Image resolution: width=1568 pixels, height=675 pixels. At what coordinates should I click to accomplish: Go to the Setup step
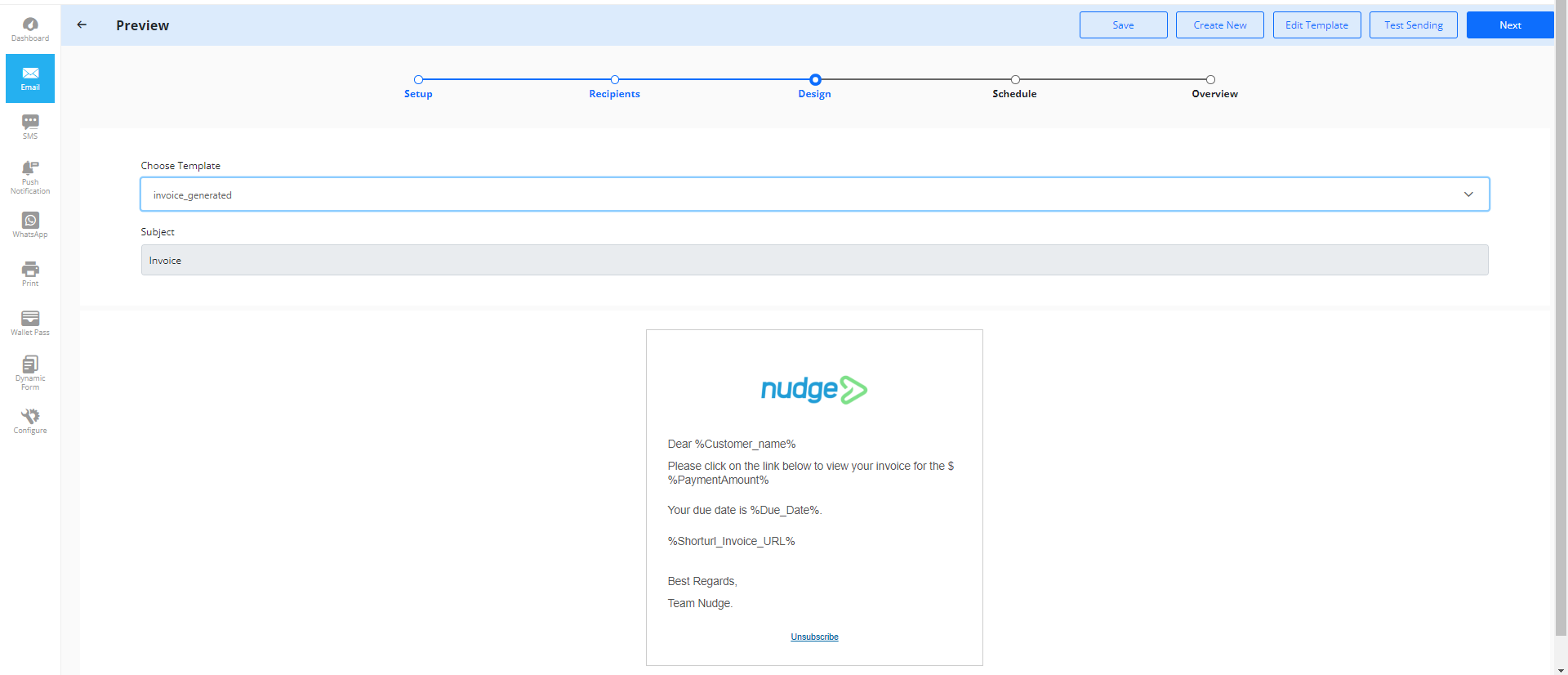pyautogui.click(x=418, y=94)
